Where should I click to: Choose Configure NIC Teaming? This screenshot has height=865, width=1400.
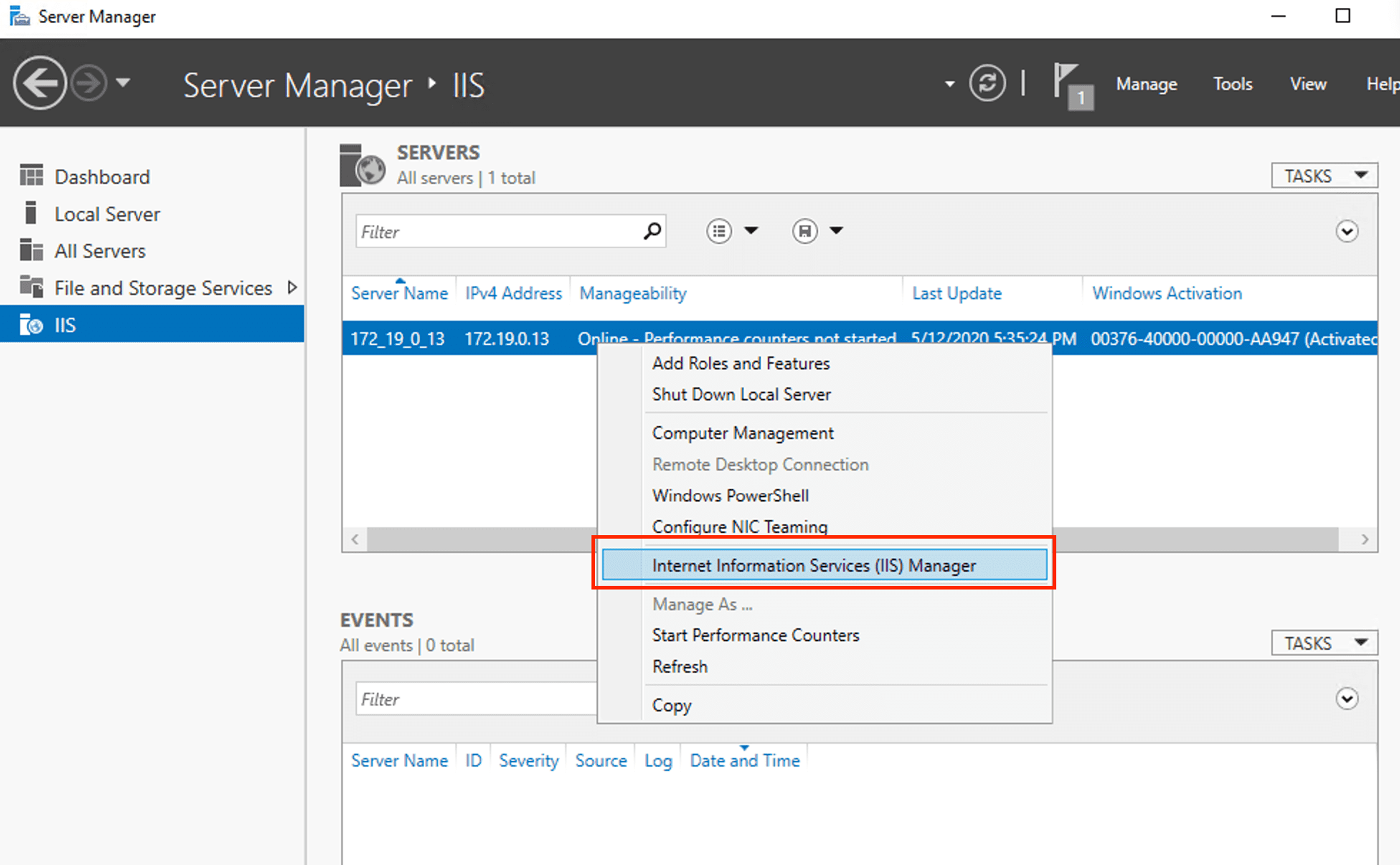point(739,527)
